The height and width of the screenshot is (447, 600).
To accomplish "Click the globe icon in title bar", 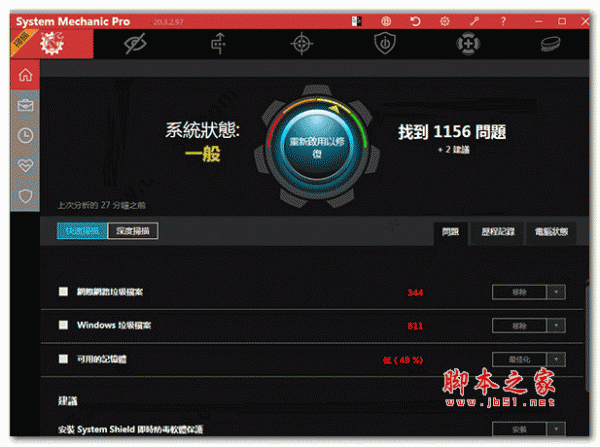I will click(386, 21).
